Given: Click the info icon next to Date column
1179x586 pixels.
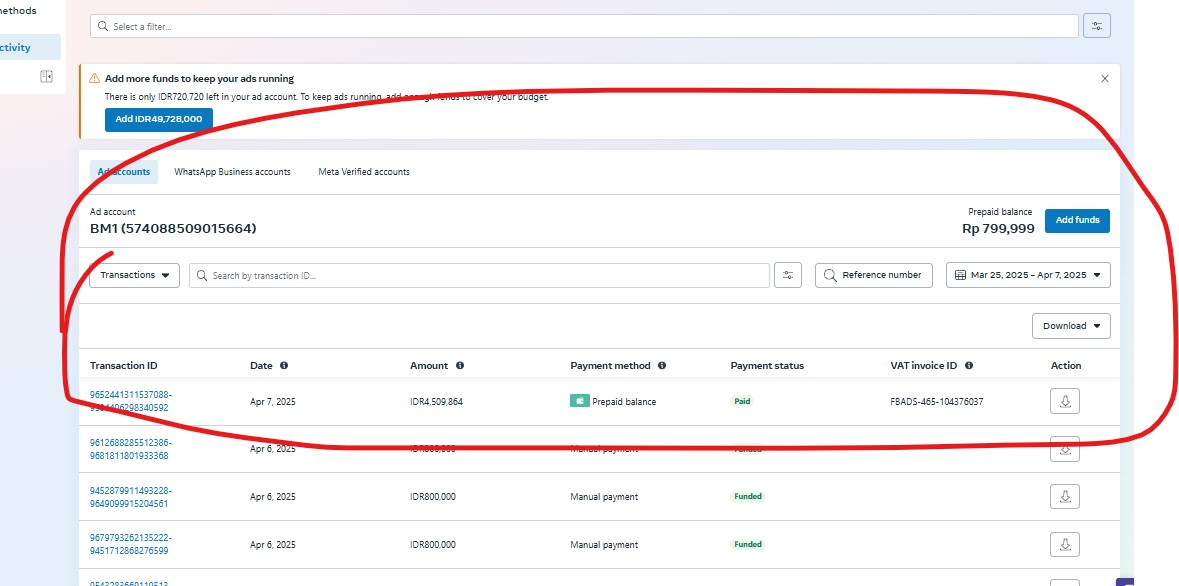Looking at the screenshot, I should [x=284, y=366].
